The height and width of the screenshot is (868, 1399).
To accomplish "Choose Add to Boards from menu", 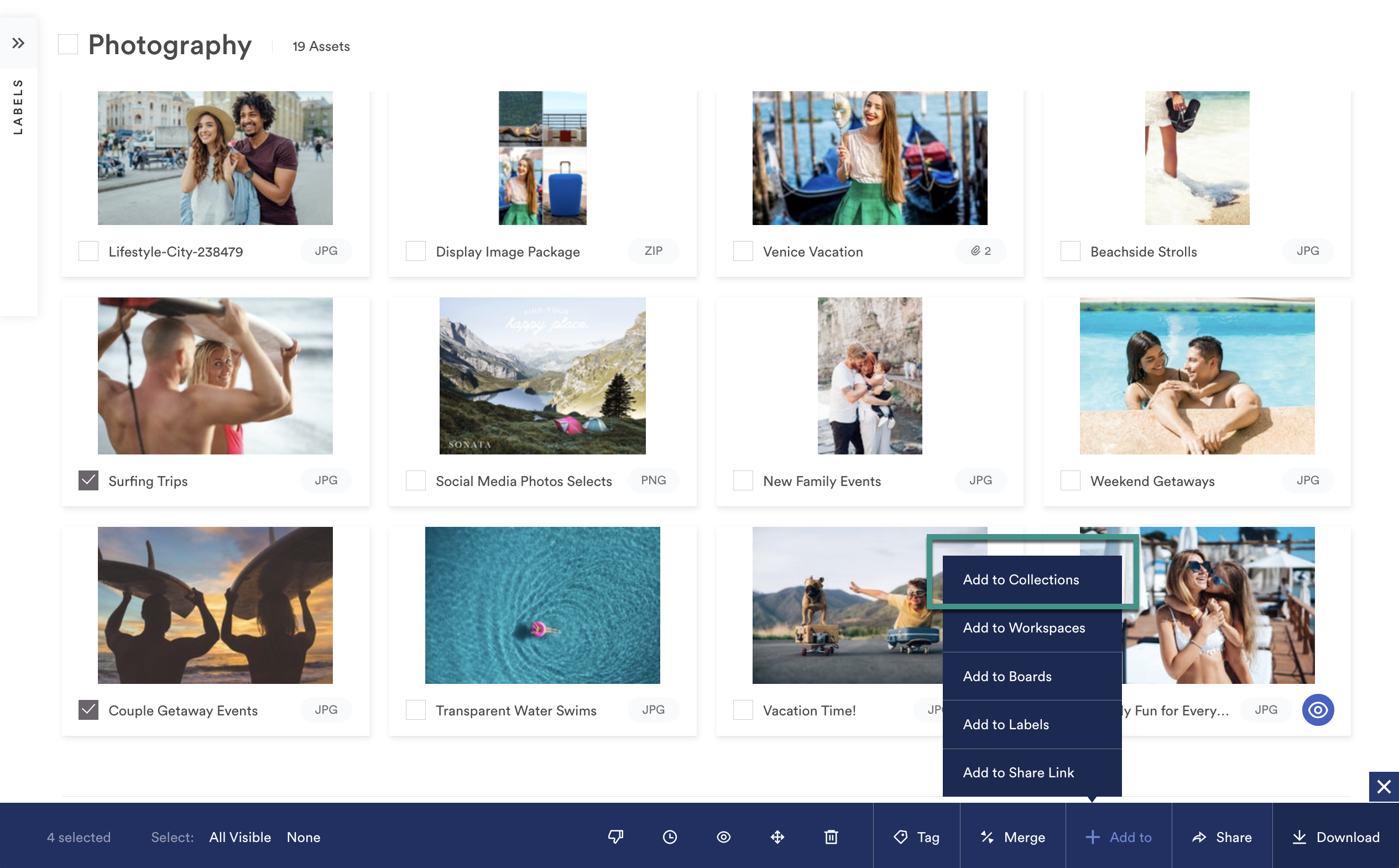I will pos(1032,676).
